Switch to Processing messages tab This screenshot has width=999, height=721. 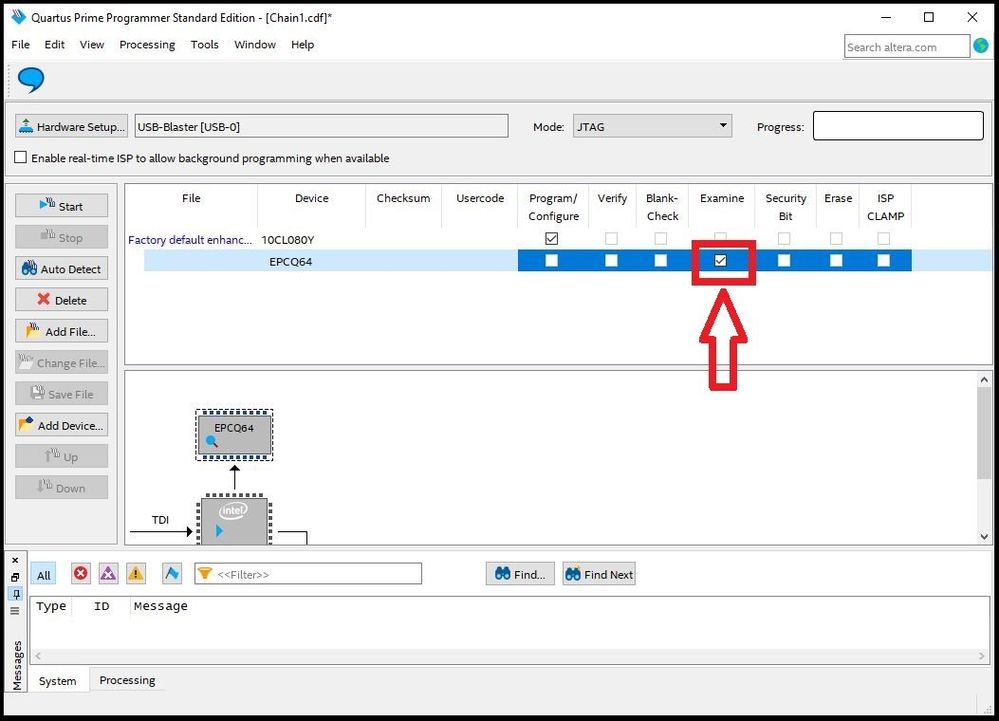127,680
